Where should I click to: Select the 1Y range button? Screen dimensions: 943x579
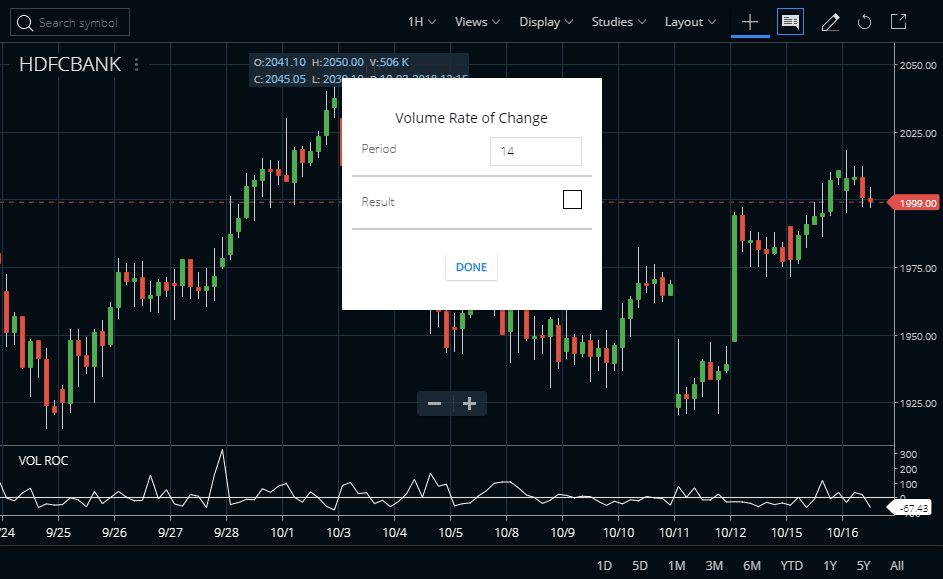click(x=830, y=566)
